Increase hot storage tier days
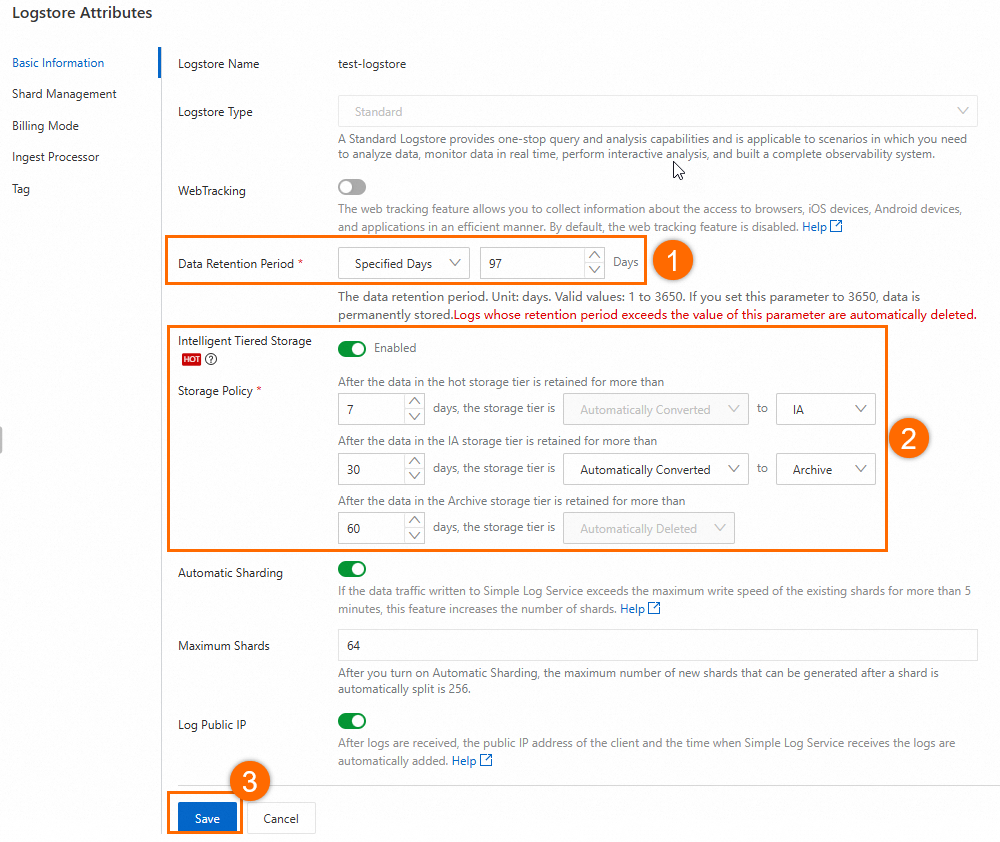 tap(415, 401)
